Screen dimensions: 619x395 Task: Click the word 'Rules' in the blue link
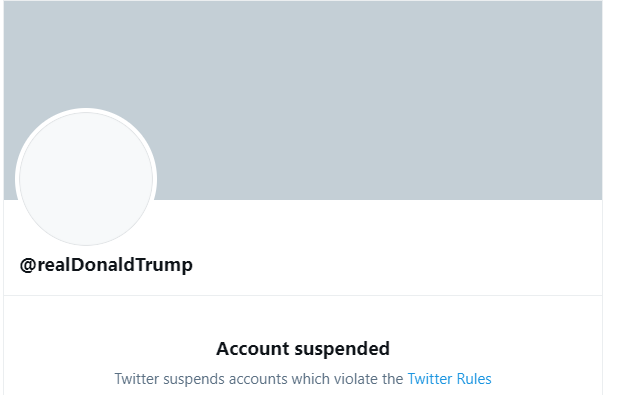pyautogui.click(x=474, y=379)
